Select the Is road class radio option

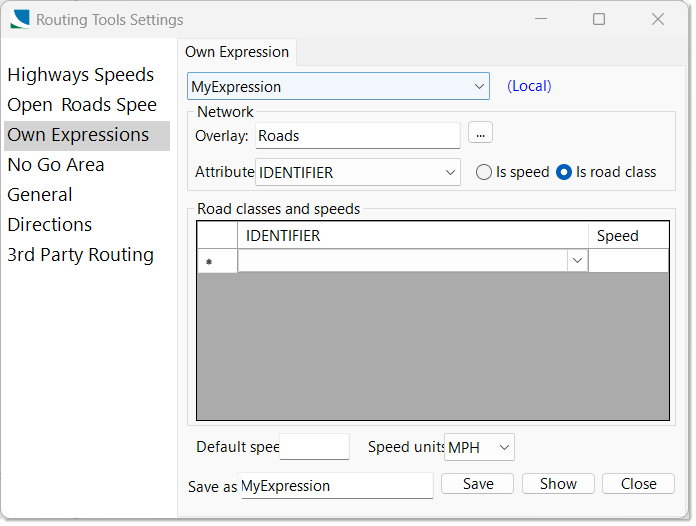[606, 172]
